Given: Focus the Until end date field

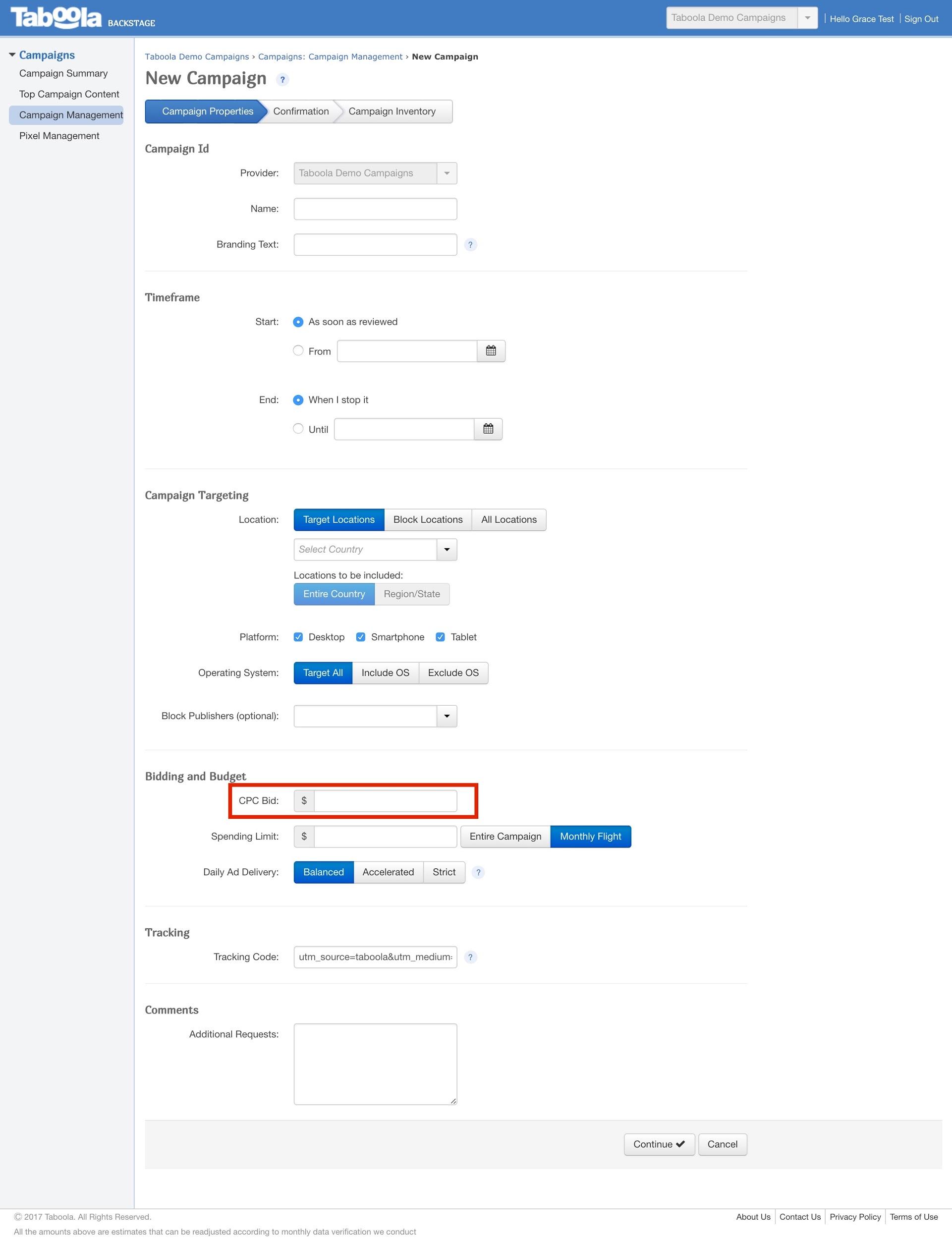Looking at the screenshot, I should pyautogui.click(x=404, y=429).
